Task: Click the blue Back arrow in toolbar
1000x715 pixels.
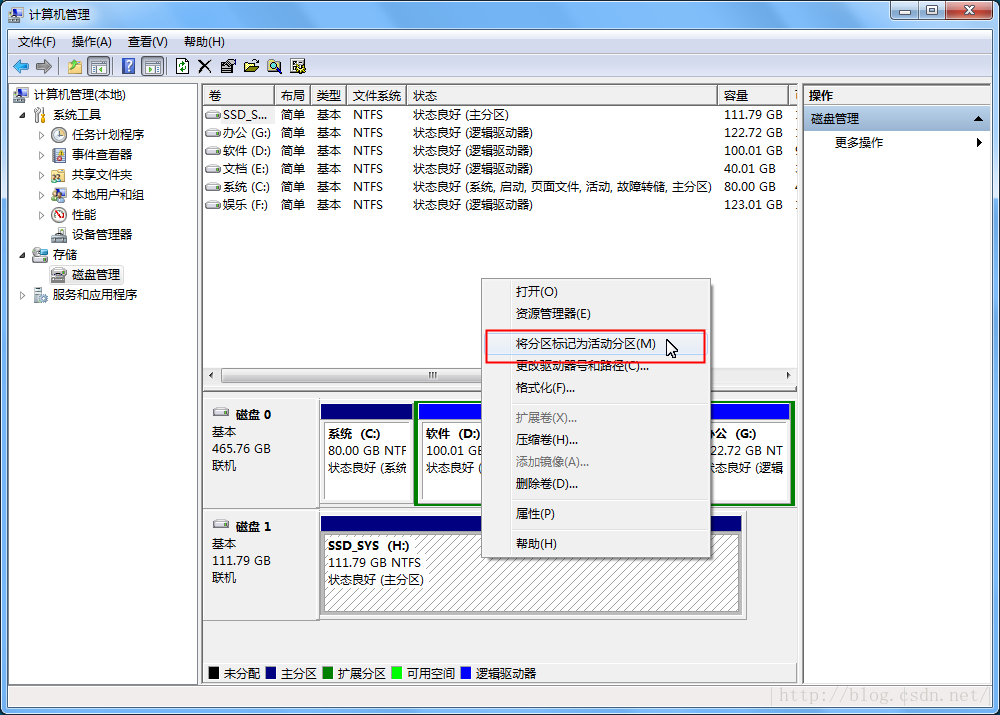Action: coord(21,66)
